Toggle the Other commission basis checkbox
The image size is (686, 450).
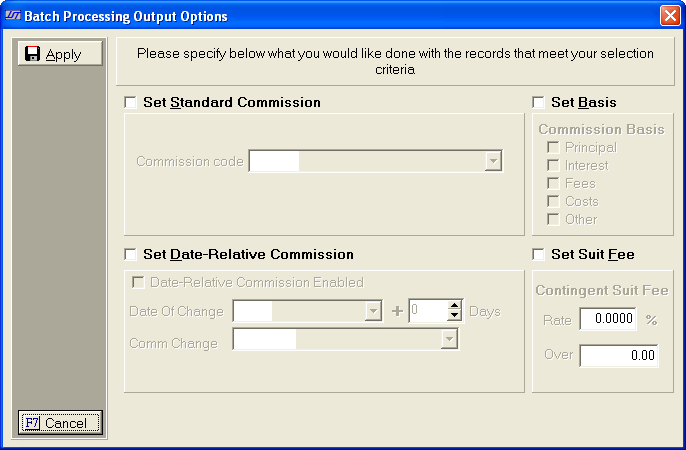[x=553, y=220]
